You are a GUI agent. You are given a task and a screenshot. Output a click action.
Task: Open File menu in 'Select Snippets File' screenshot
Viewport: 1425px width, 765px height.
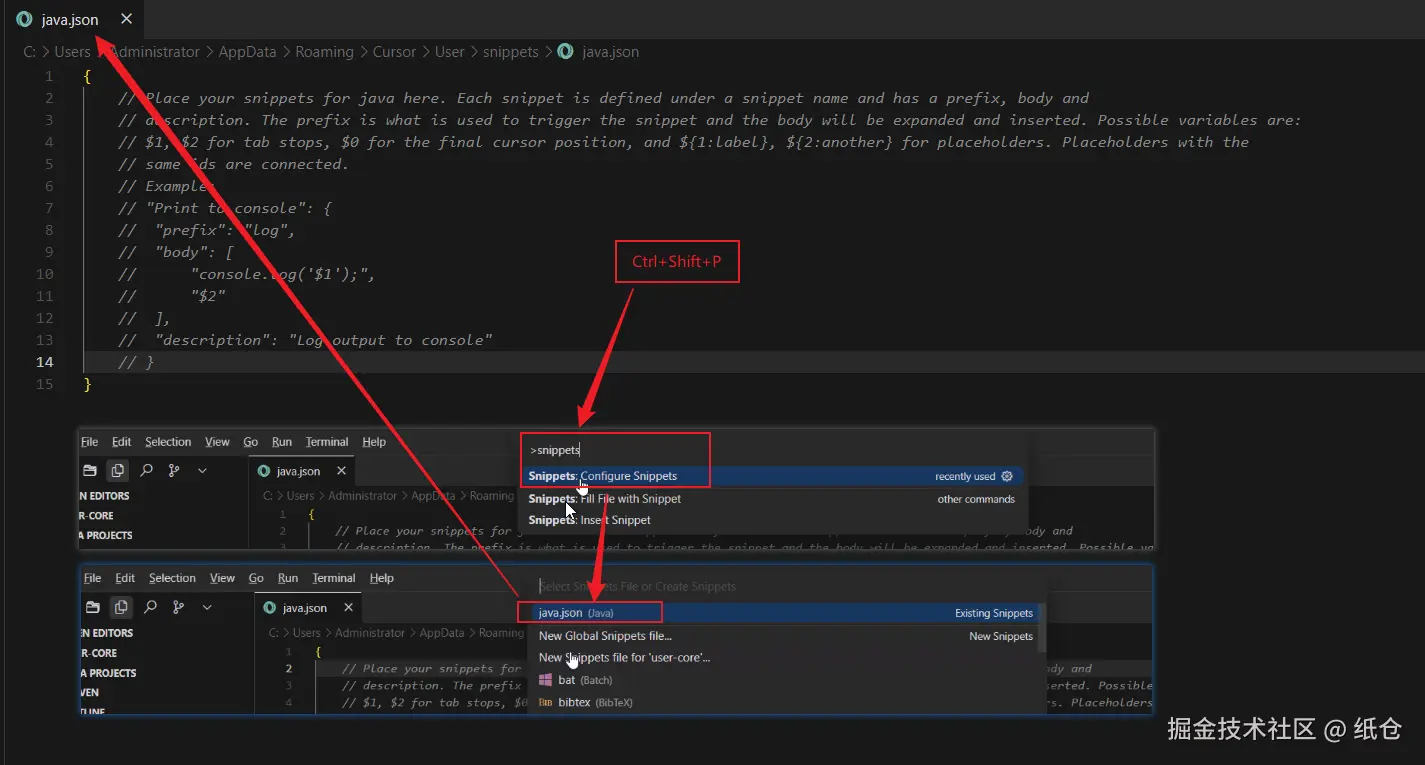pos(93,578)
